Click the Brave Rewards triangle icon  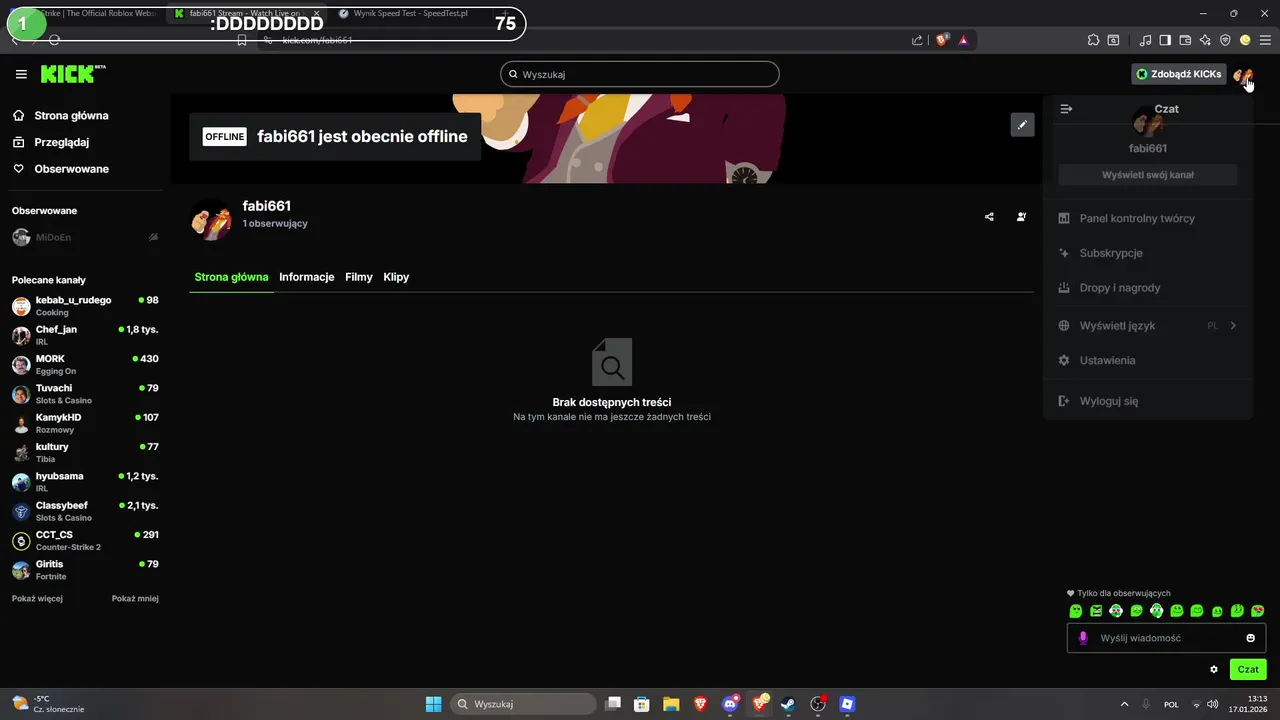click(963, 40)
